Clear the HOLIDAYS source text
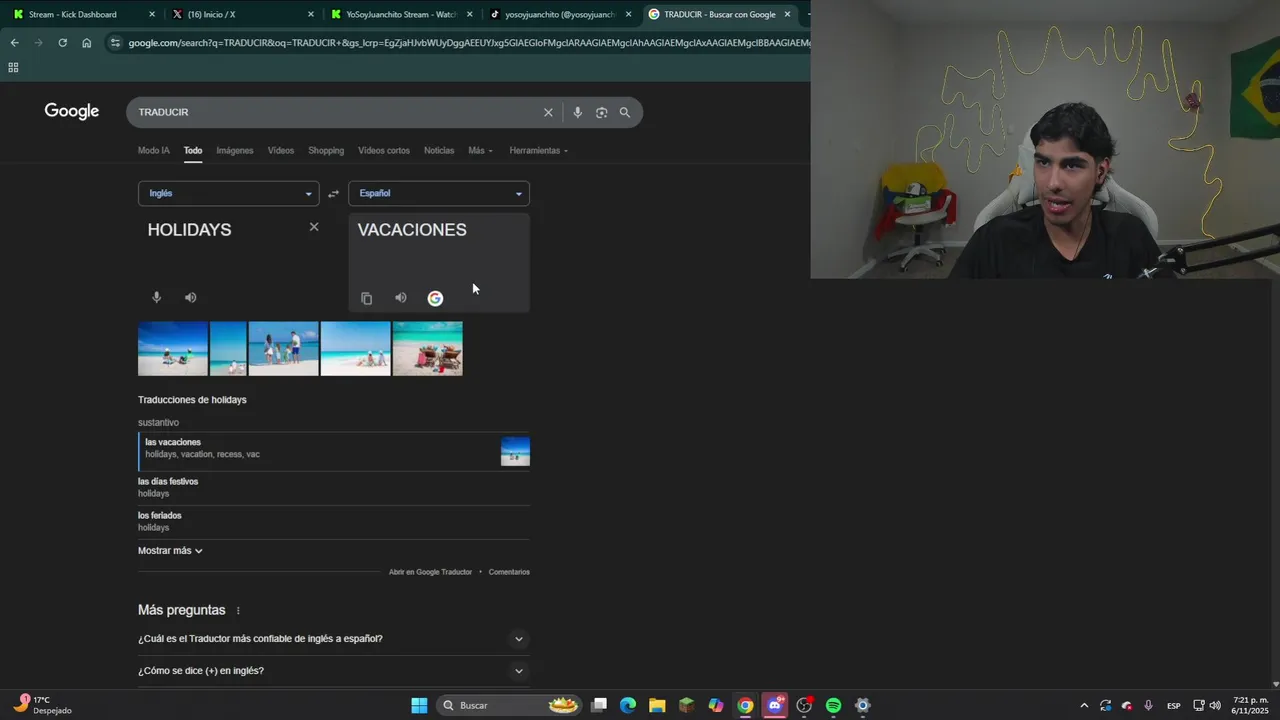This screenshot has width=1280, height=720. (x=314, y=227)
